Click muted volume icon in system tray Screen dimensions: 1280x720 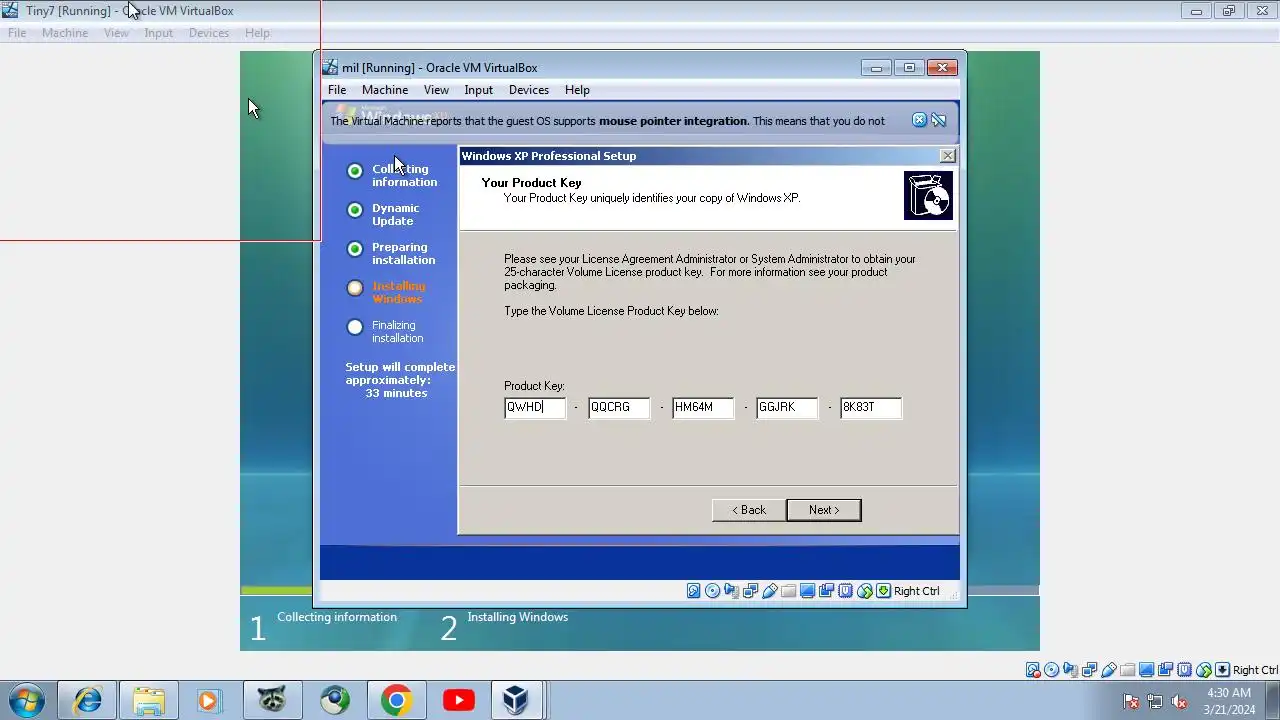click(1179, 701)
